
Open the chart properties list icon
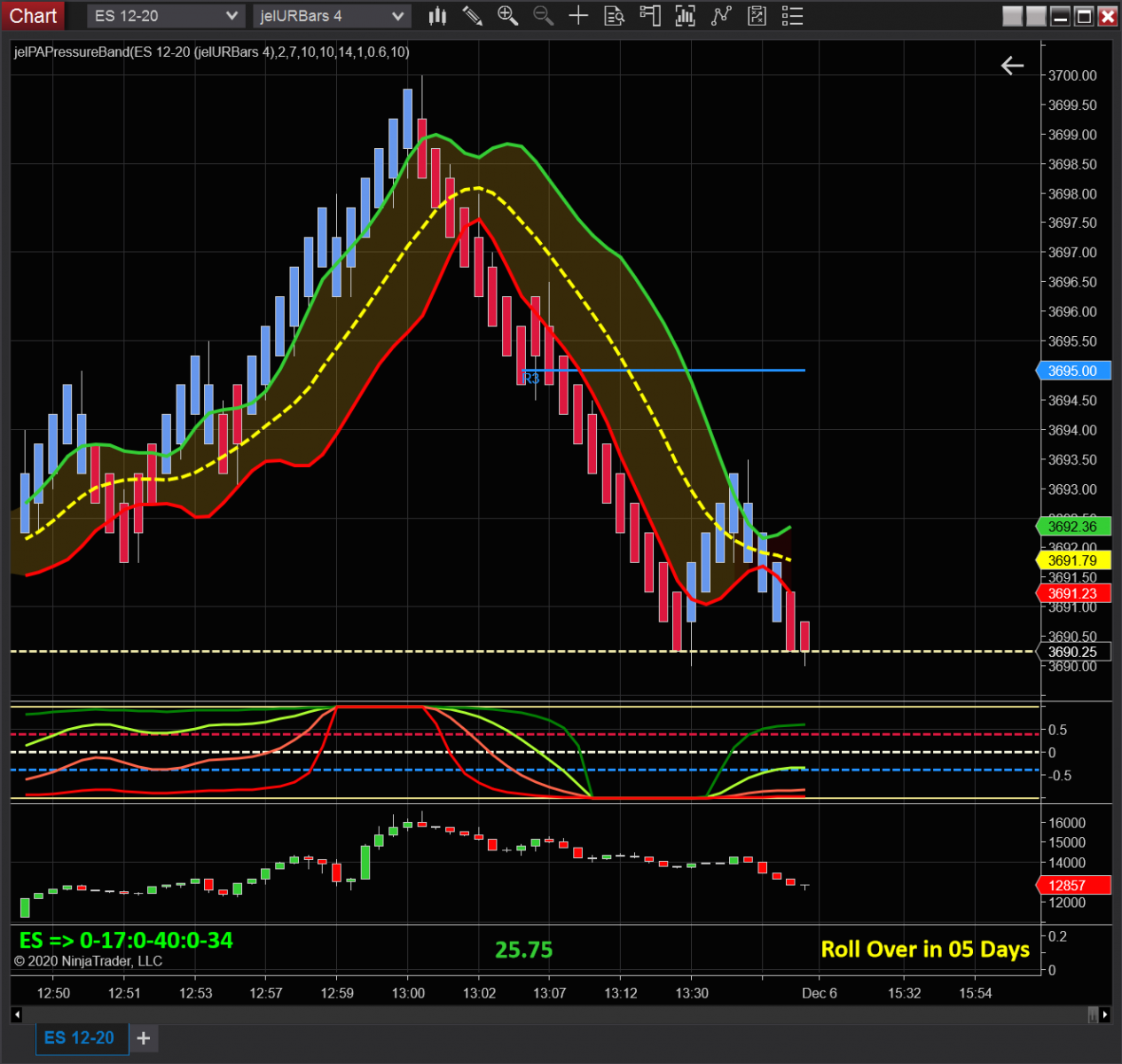pyautogui.click(x=793, y=16)
